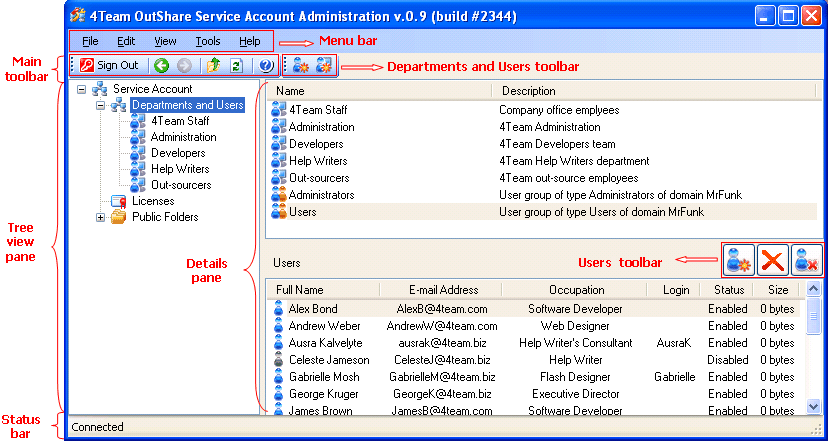Collapse the Departments and Users node
Viewport: 828px width, 441px height.
tap(100, 106)
